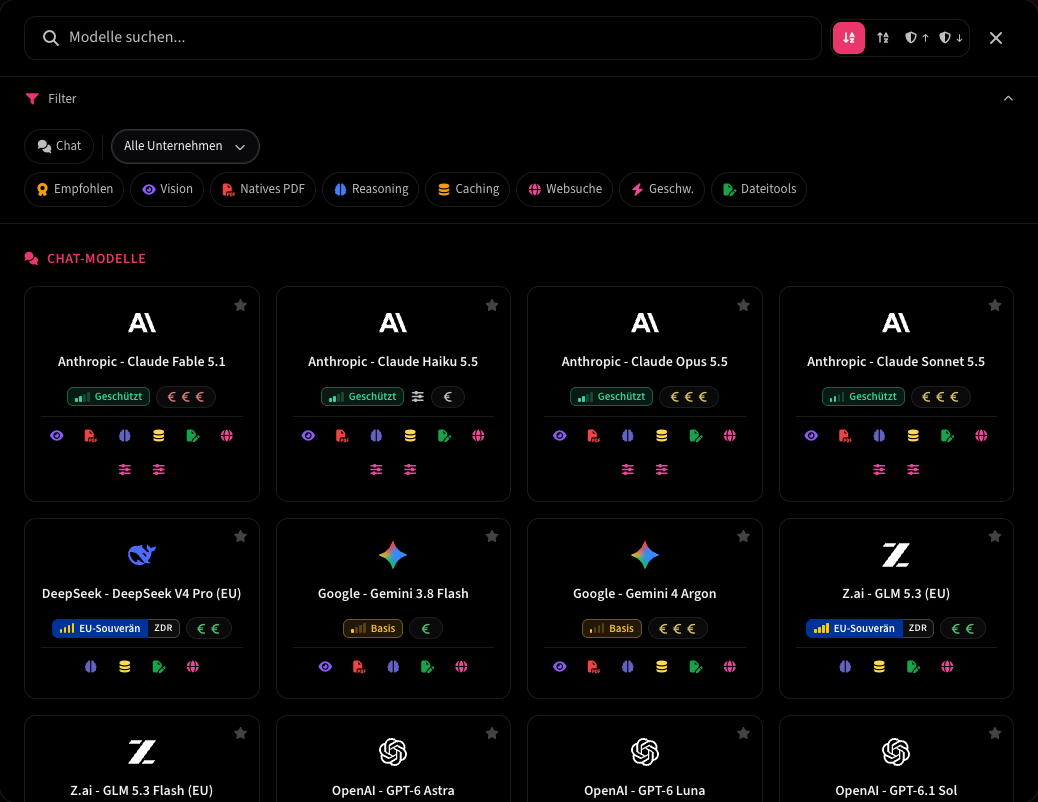Click single-euro price badge on Claude Haiku card
1038x802 pixels.
(448, 397)
